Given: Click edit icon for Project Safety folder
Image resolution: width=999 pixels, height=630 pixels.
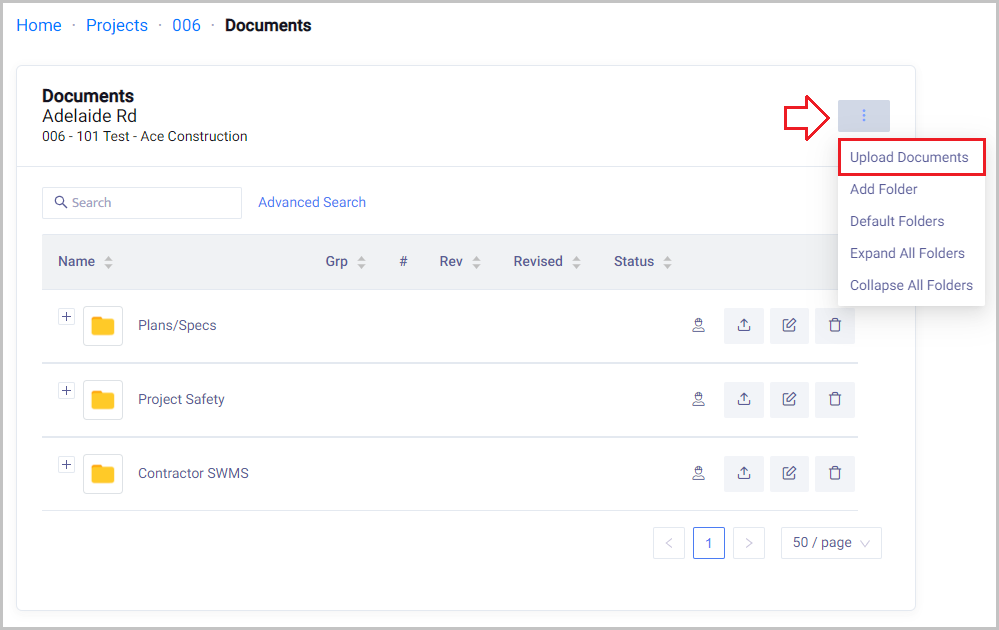Looking at the screenshot, I should point(789,399).
